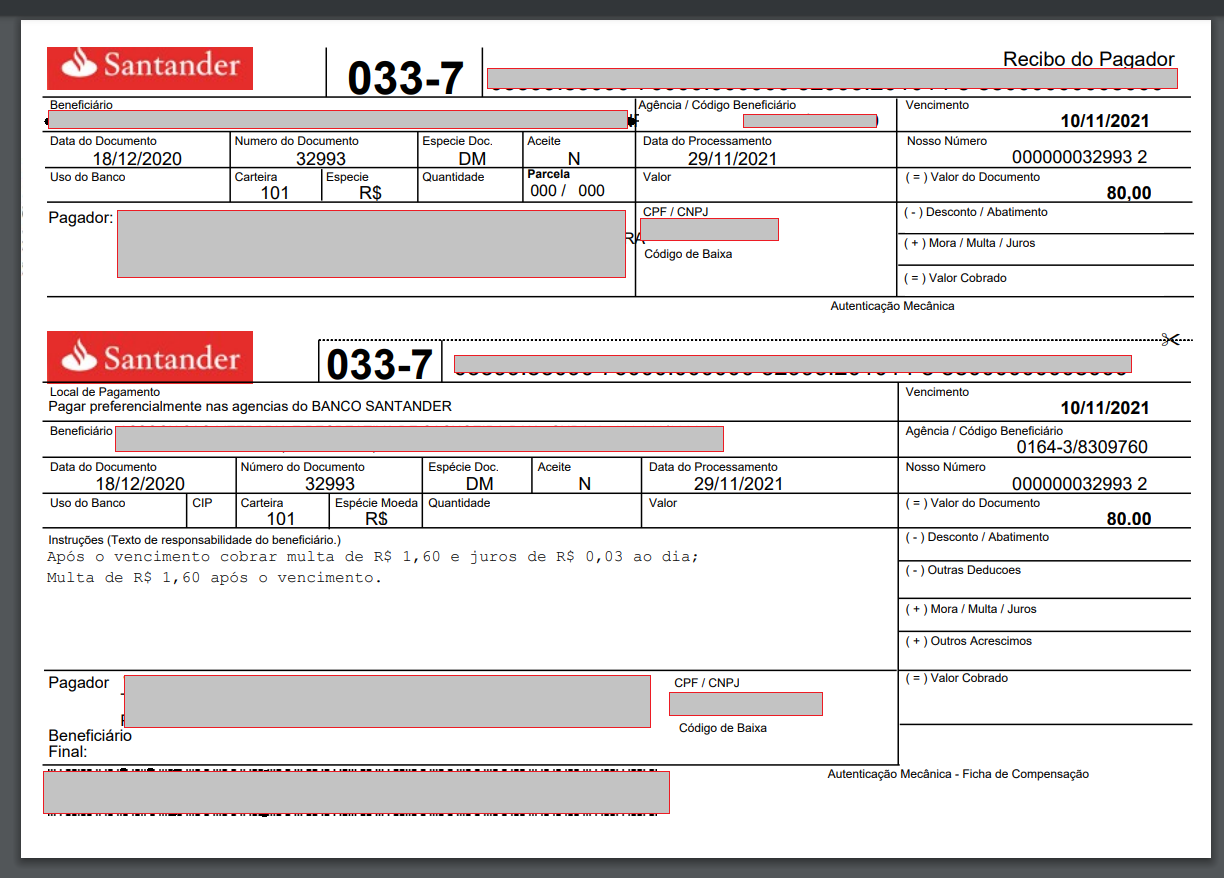Click bank code '033-7' in Recibo do Pagador
The width and height of the screenshot is (1224, 878).
pyautogui.click(x=405, y=78)
